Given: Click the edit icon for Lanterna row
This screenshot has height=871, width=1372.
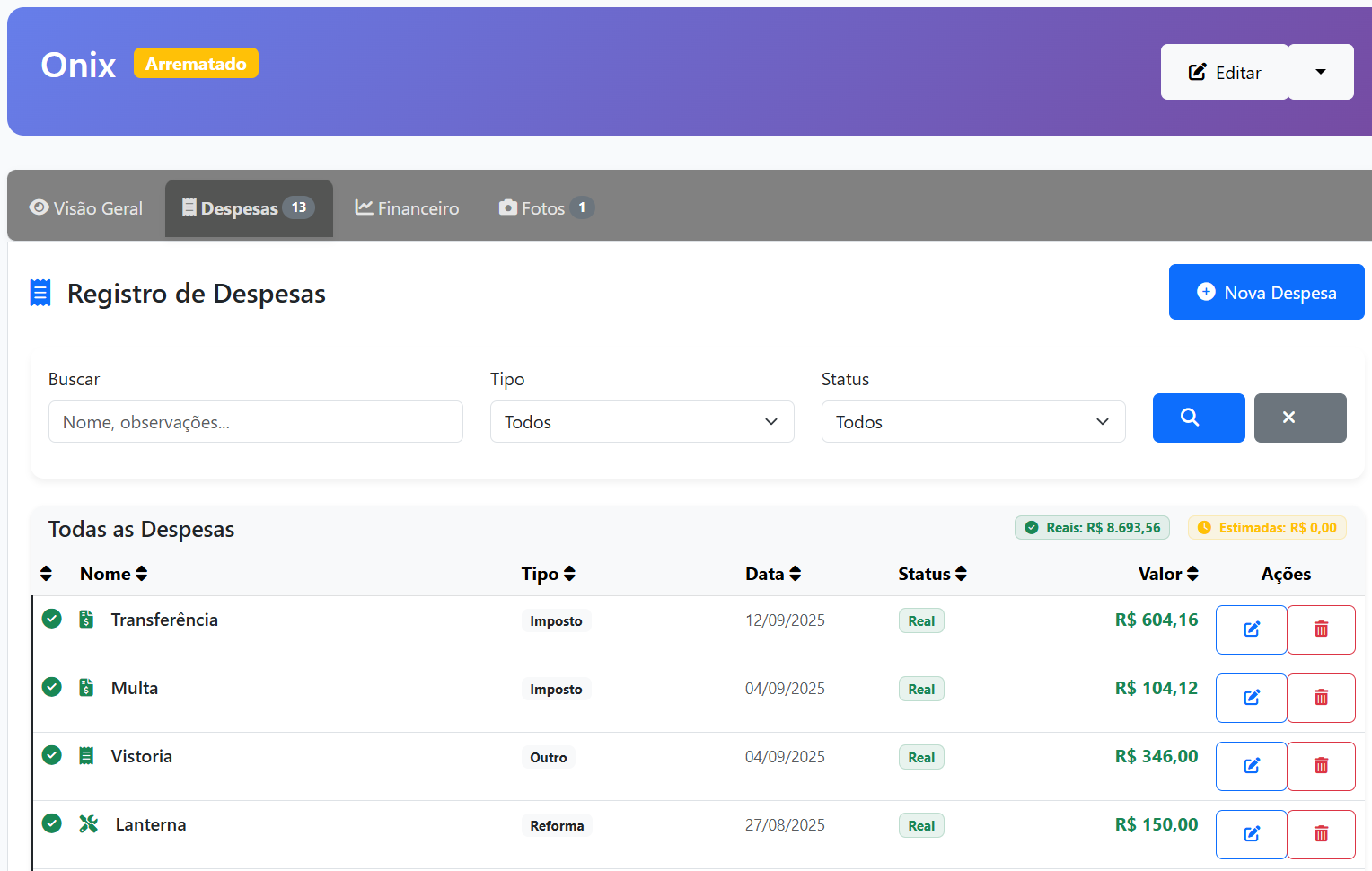Looking at the screenshot, I should [x=1251, y=834].
